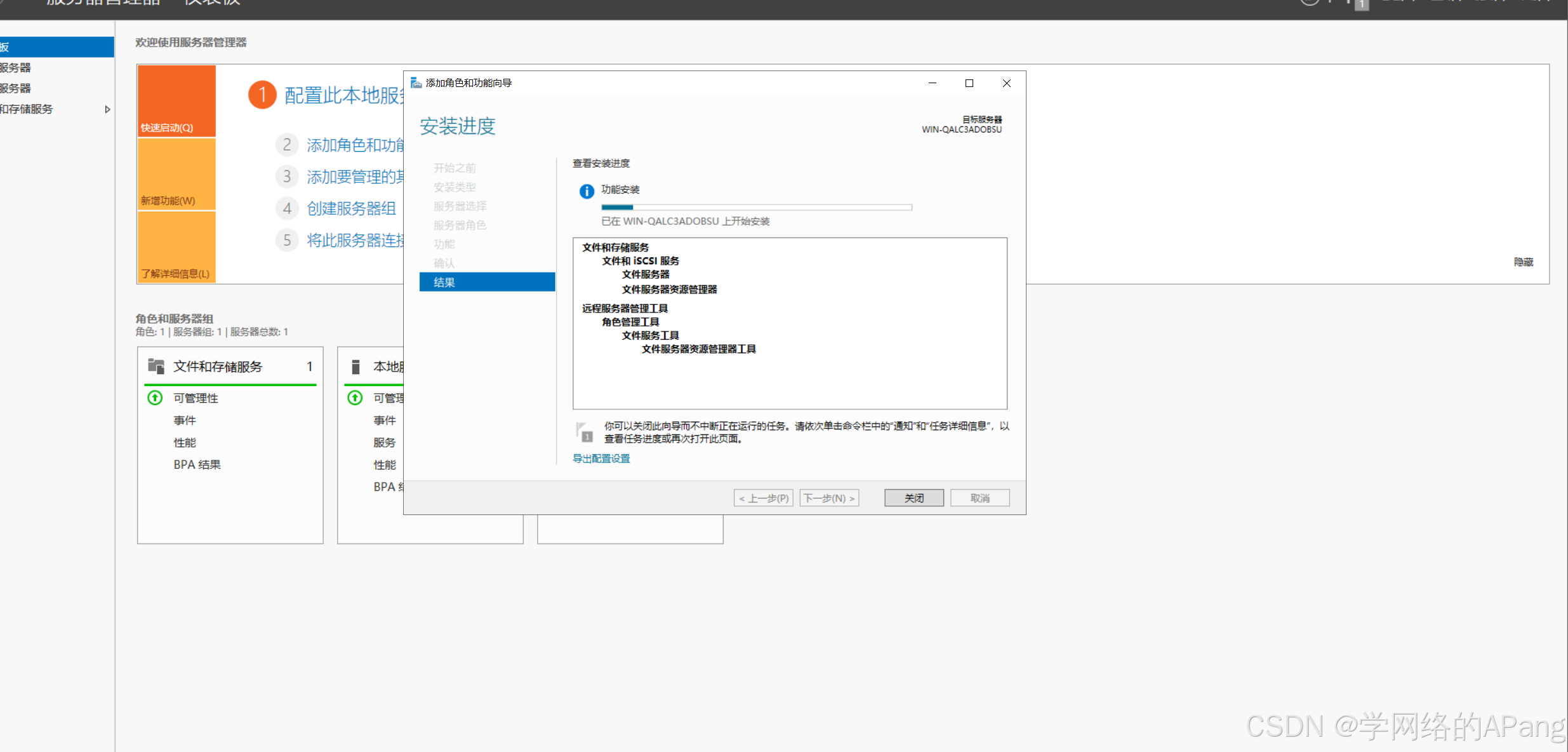Screen dimensions: 1568x752
Task: Click the 关闭 button in wizard
Action: [x=914, y=498]
